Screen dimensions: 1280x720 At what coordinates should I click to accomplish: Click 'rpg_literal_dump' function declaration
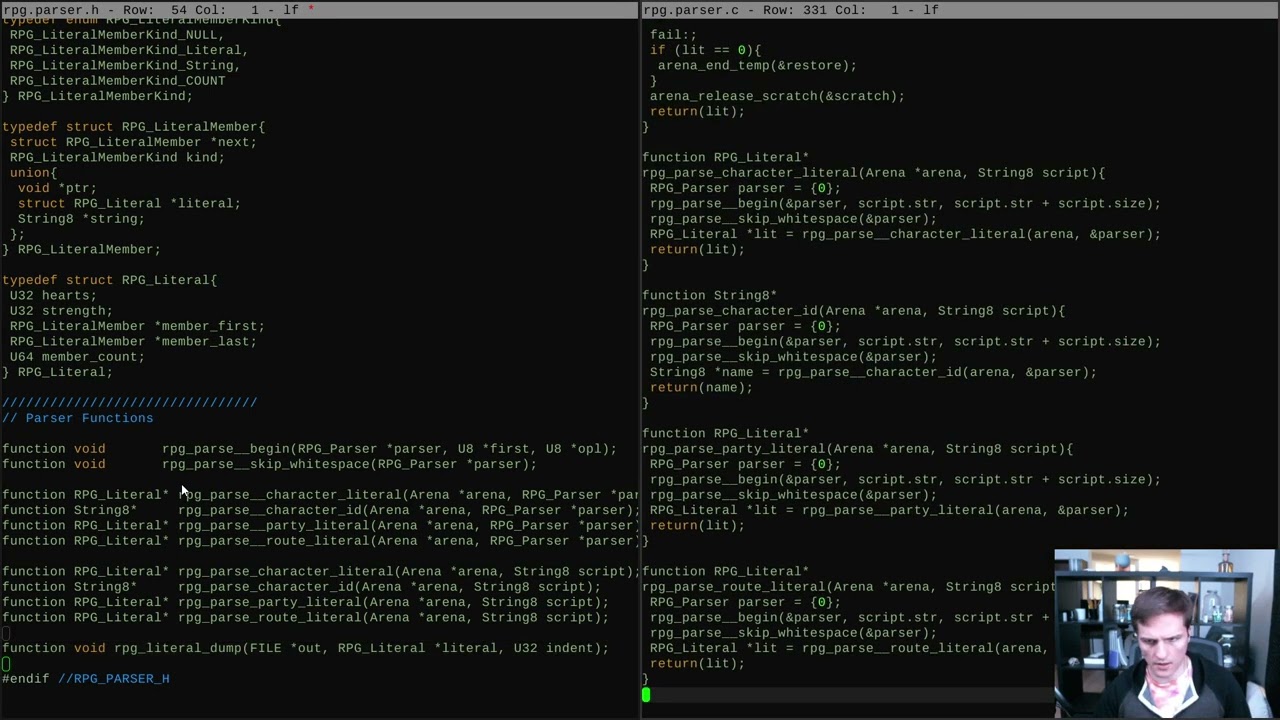coord(305,648)
